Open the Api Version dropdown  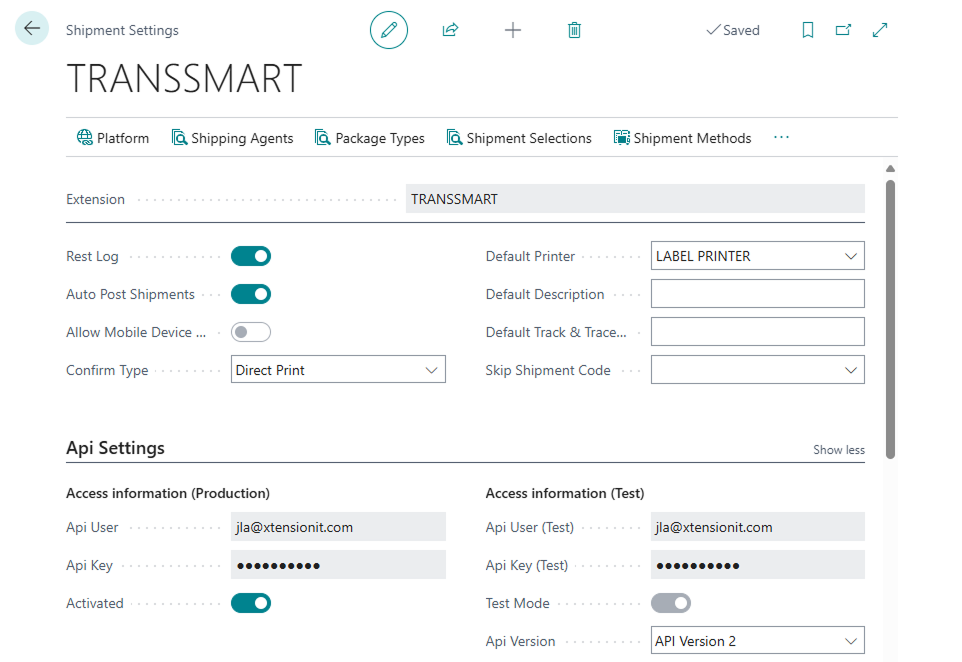tap(757, 641)
